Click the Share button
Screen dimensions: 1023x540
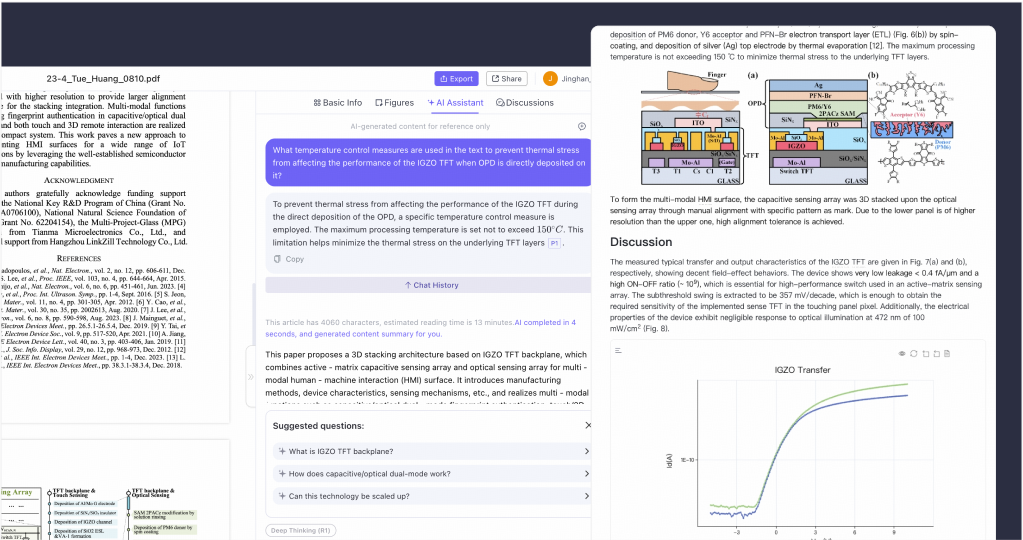click(506, 78)
